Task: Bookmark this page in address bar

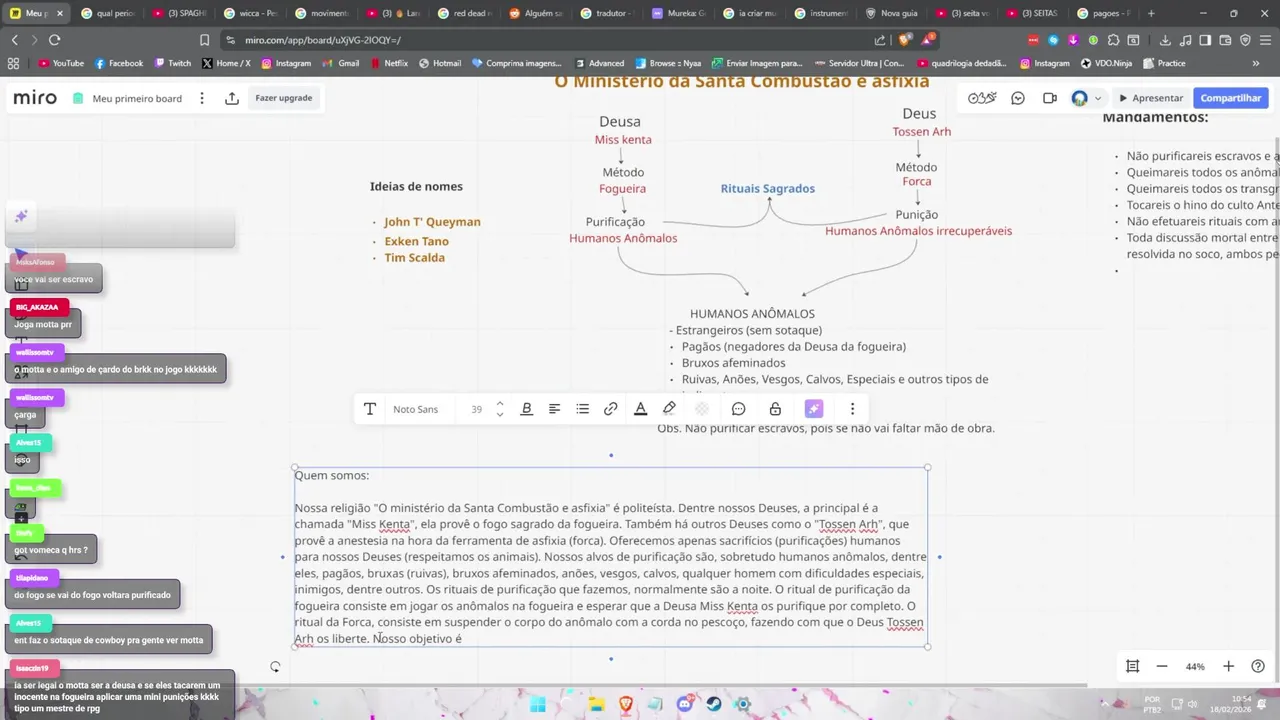Action: click(204, 40)
